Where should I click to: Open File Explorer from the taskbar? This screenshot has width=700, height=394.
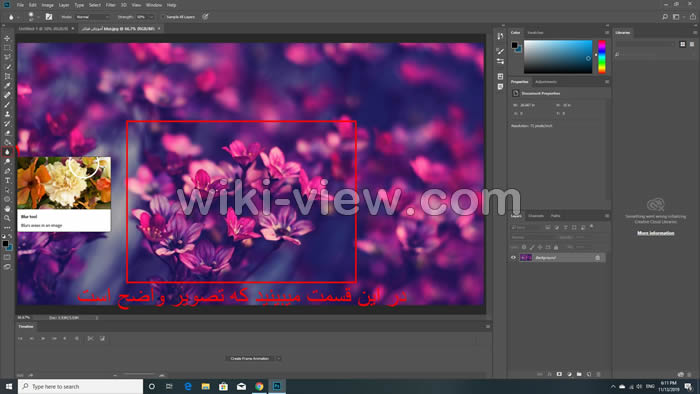point(205,386)
